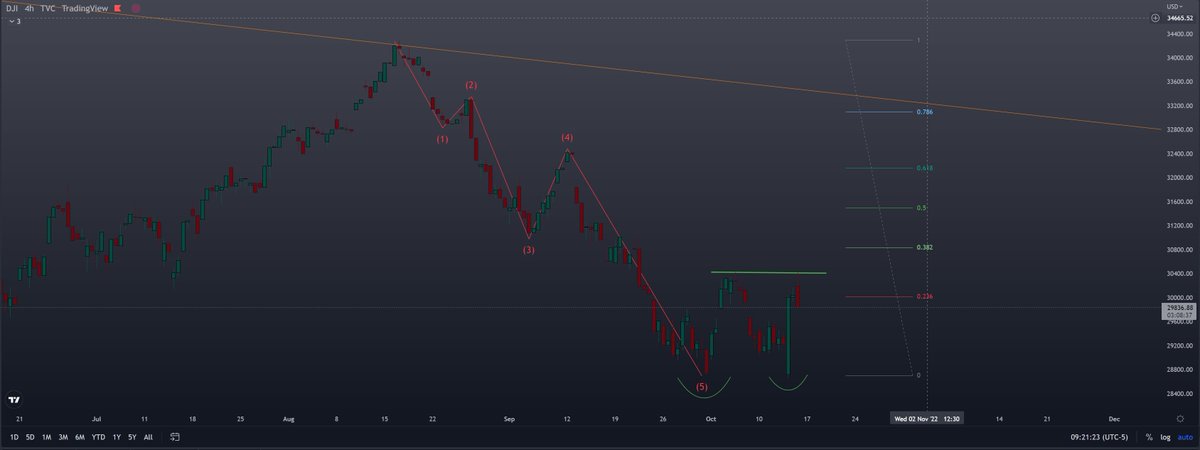Click the TVC exchange label

[48, 7]
